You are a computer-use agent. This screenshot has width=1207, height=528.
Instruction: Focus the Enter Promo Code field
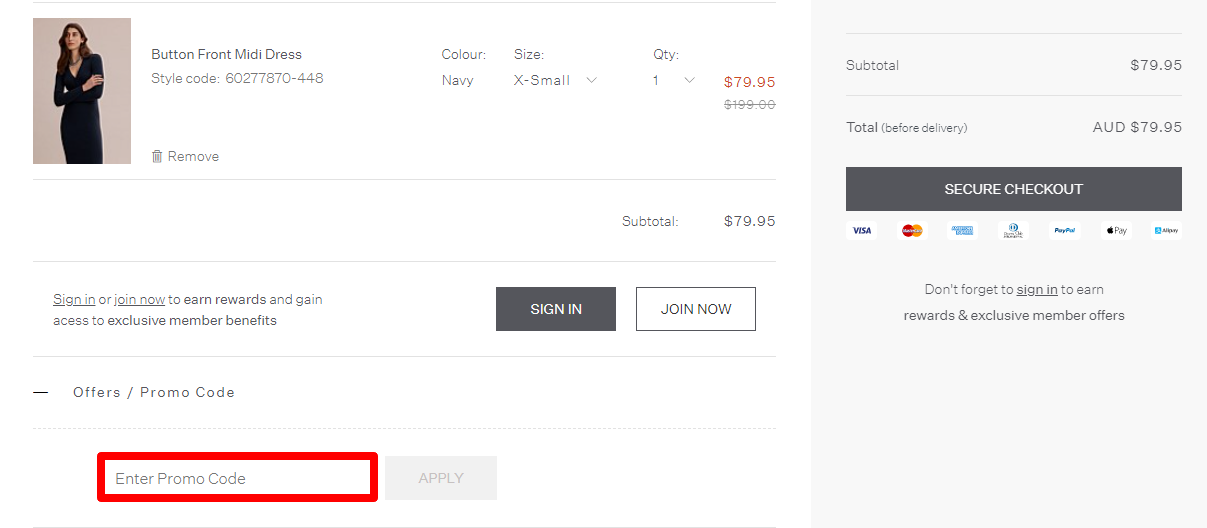[x=237, y=478]
